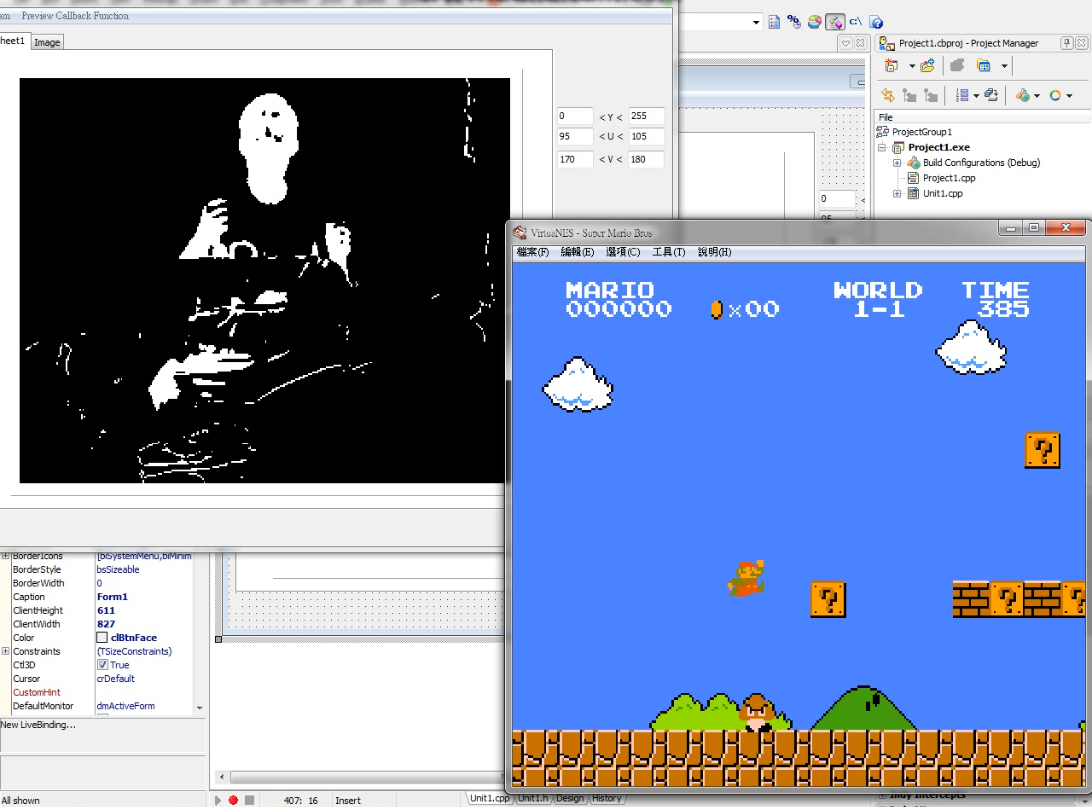Expand the Build Configurations (Debug) node

pyautogui.click(x=897, y=163)
